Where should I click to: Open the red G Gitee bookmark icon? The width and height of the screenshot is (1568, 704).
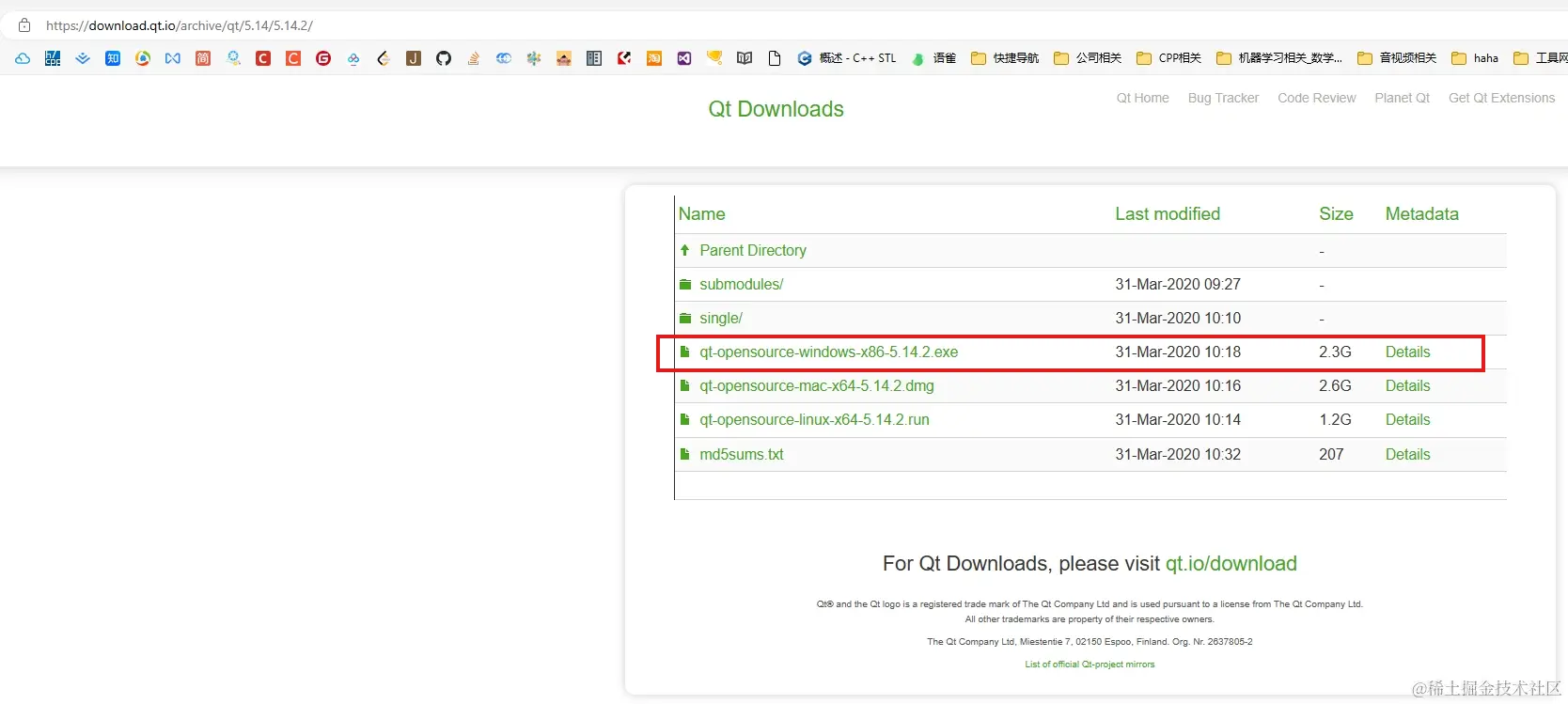coord(323,58)
